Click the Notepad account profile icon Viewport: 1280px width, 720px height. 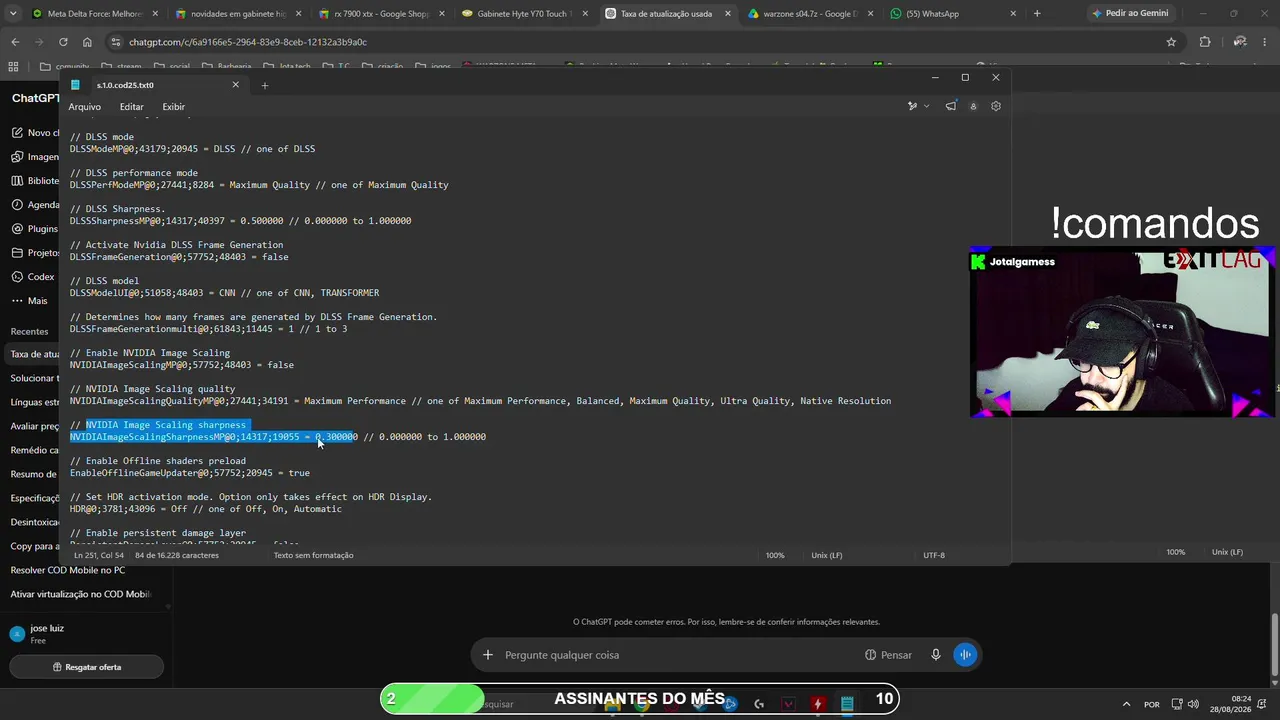973,106
